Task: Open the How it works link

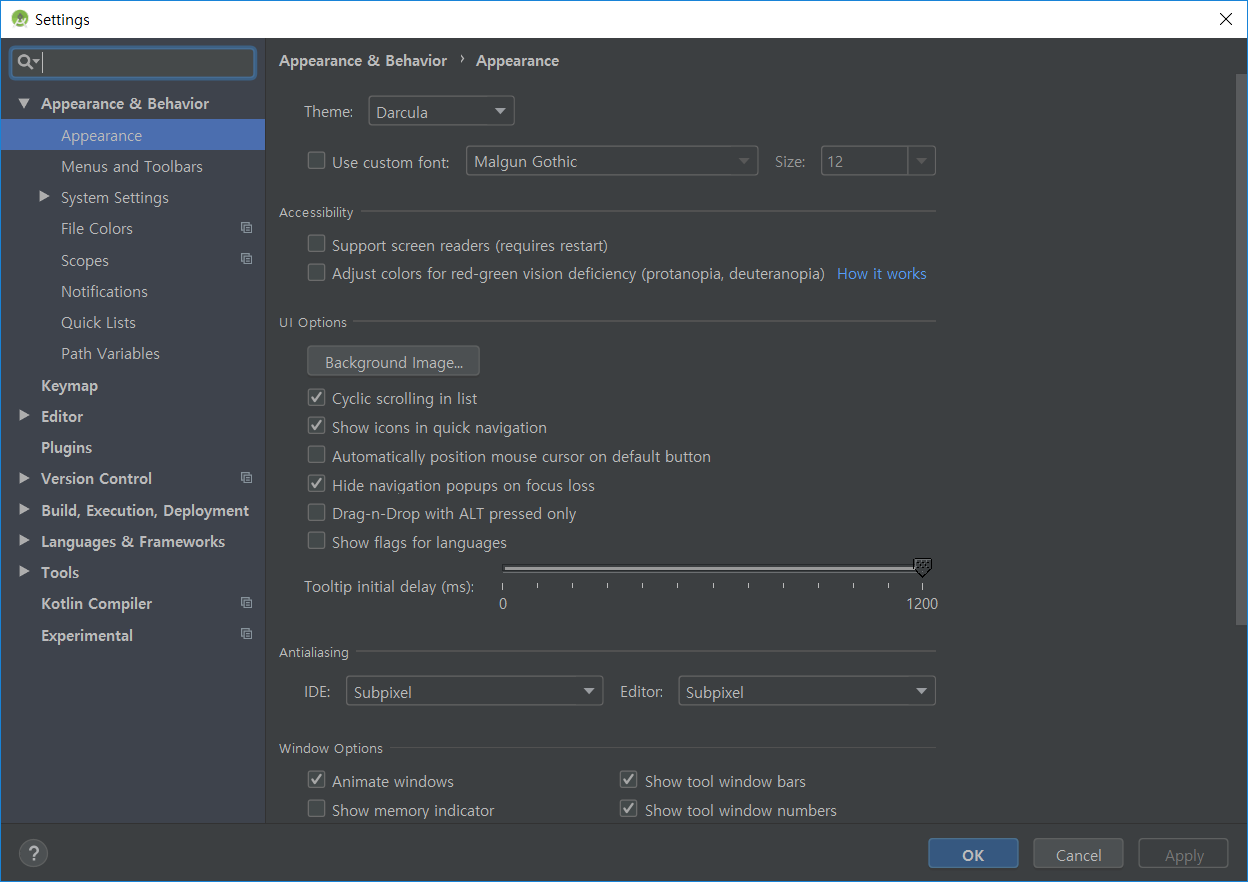Action: click(881, 273)
